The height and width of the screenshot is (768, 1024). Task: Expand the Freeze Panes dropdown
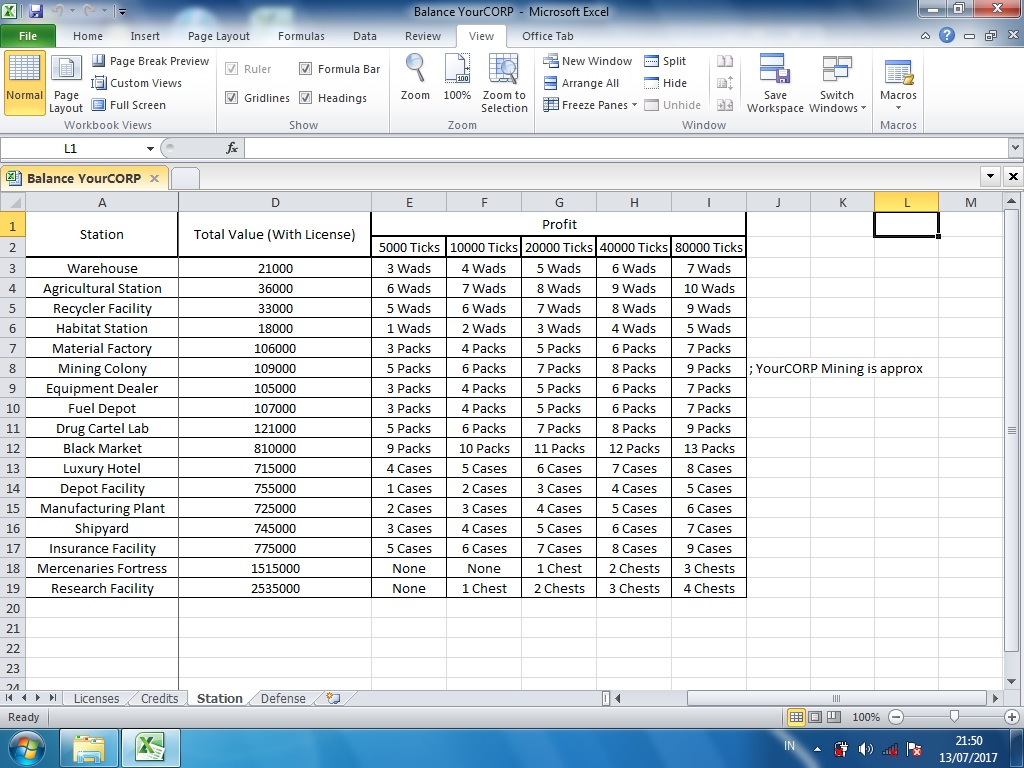pos(634,105)
